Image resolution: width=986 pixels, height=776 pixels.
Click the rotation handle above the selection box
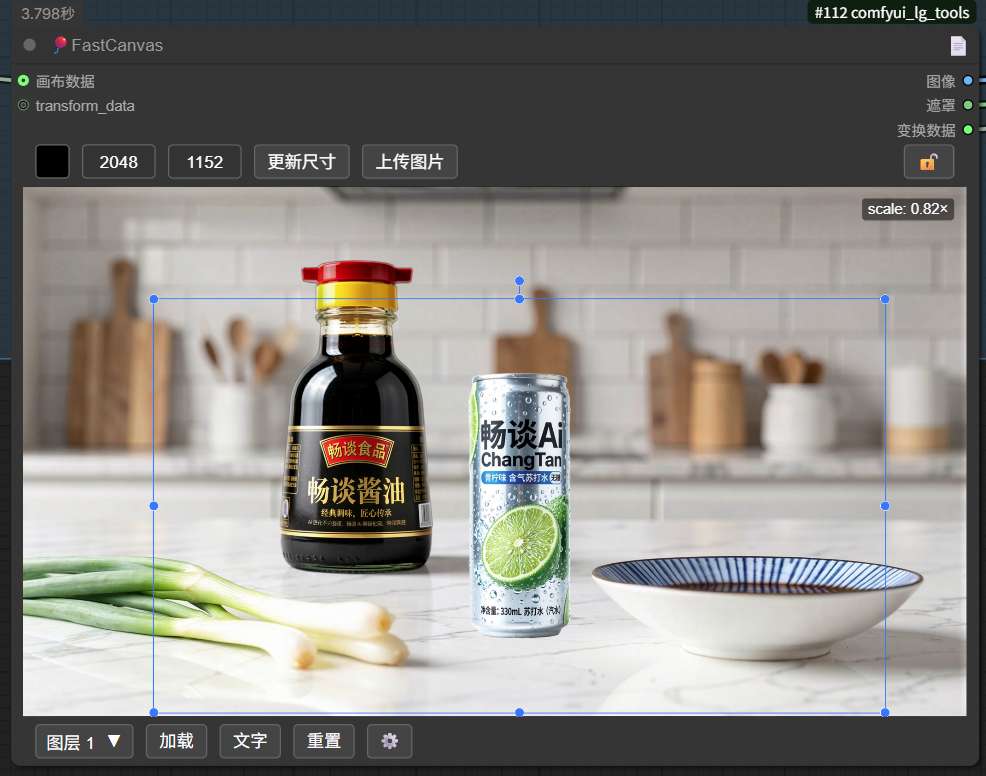tap(519, 282)
